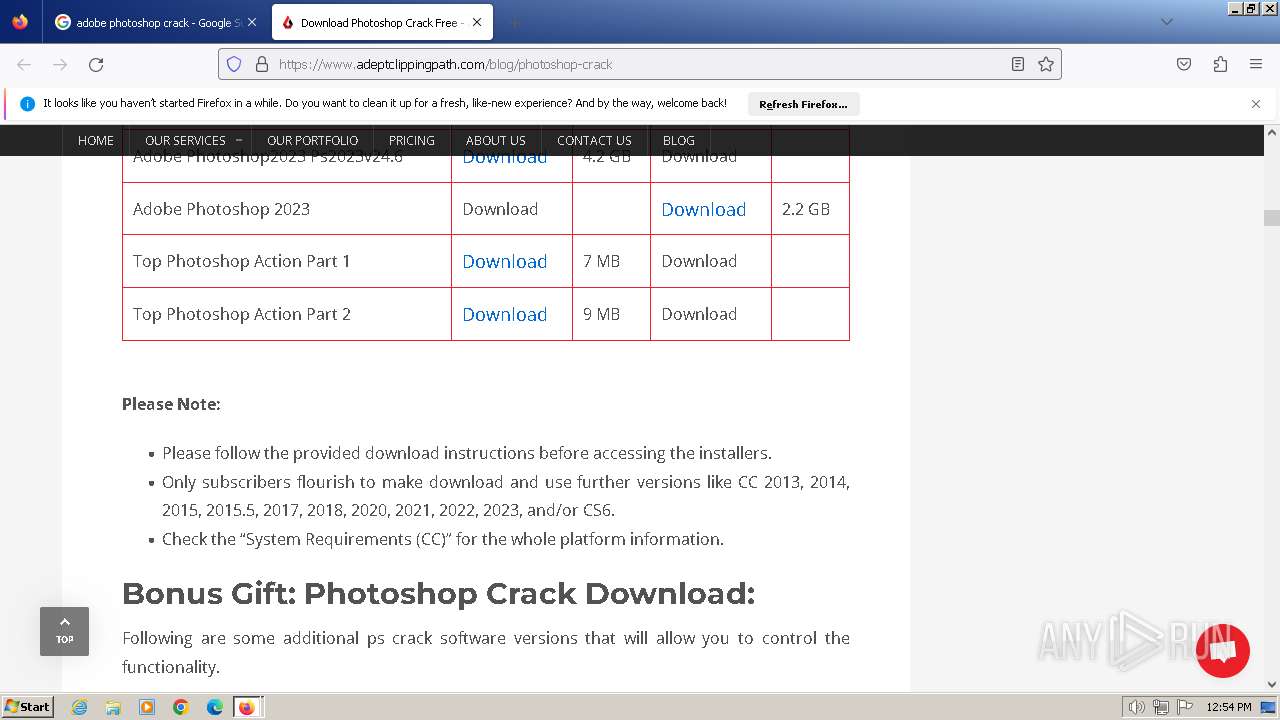Open the red live chat bubble

tap(1222, 651)
